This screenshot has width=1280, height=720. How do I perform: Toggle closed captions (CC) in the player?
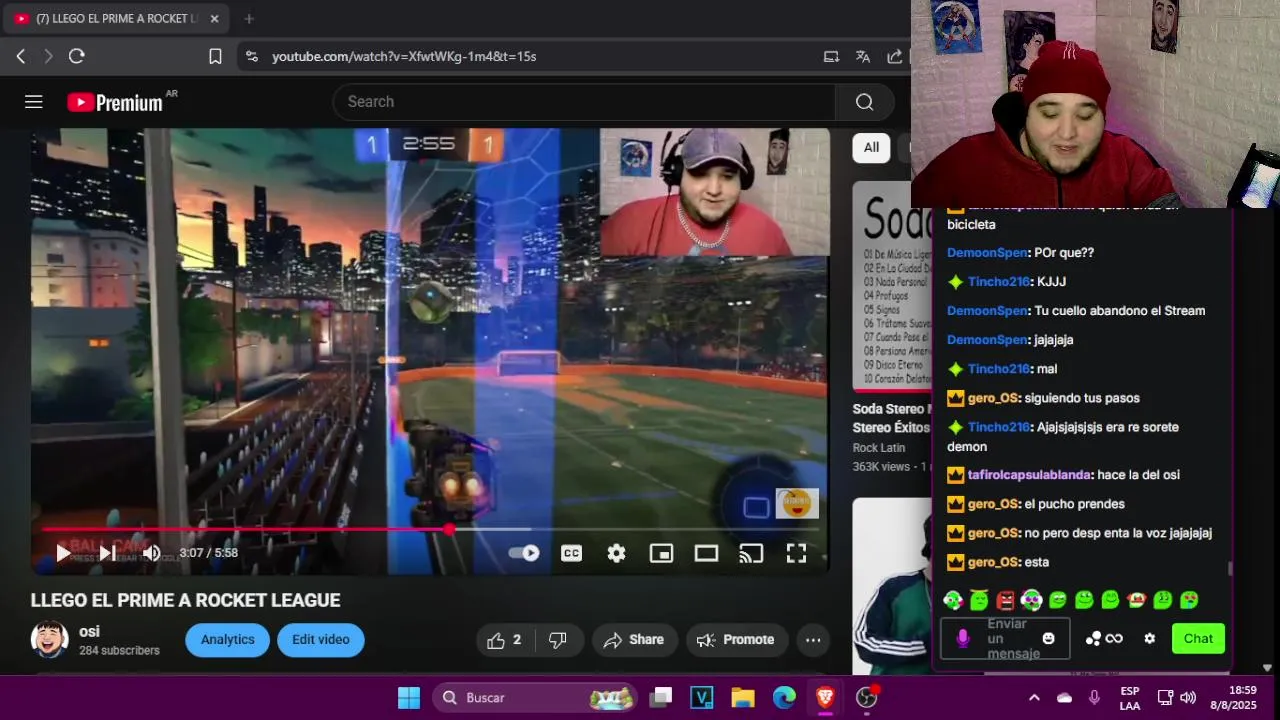571,553
